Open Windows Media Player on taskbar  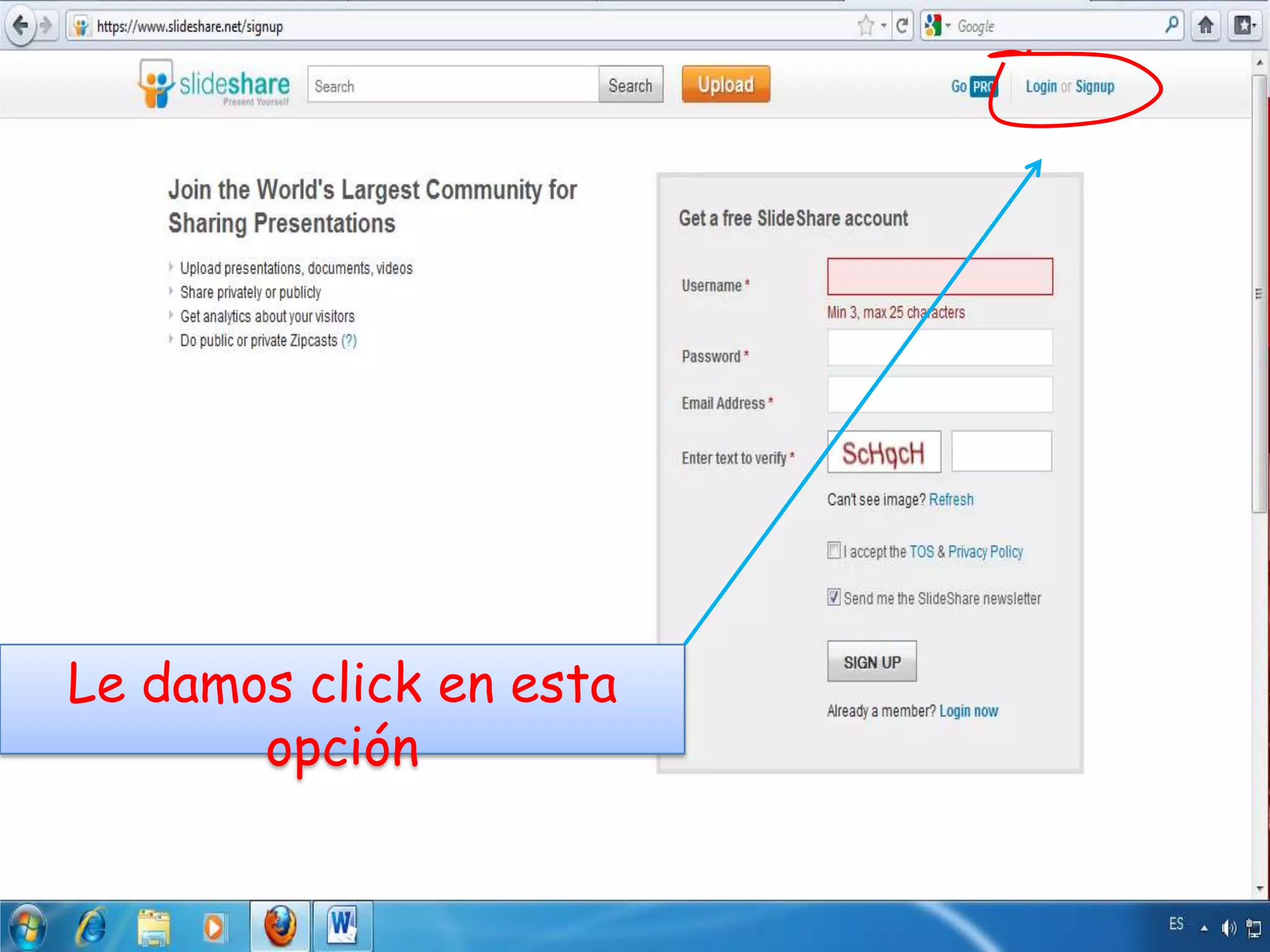(x=215, y=928)
